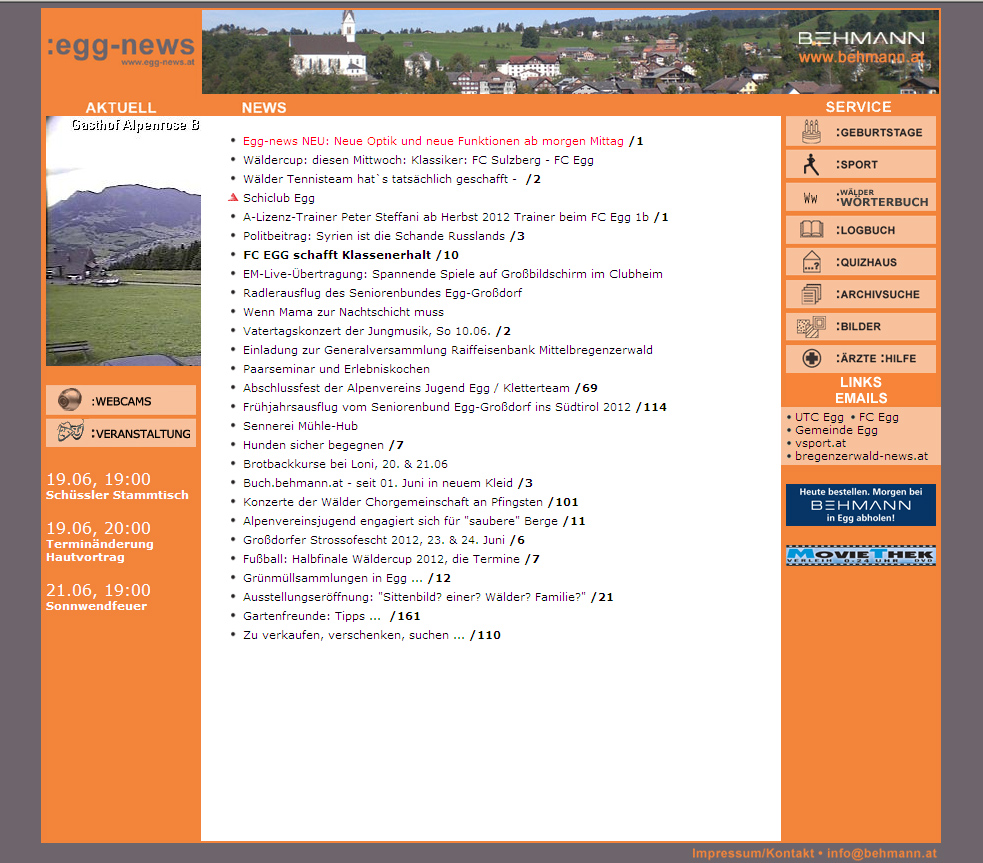The image size is (983, 863).
Task: Open the Schüssler Stammtisch event
Action: point(117,495)
